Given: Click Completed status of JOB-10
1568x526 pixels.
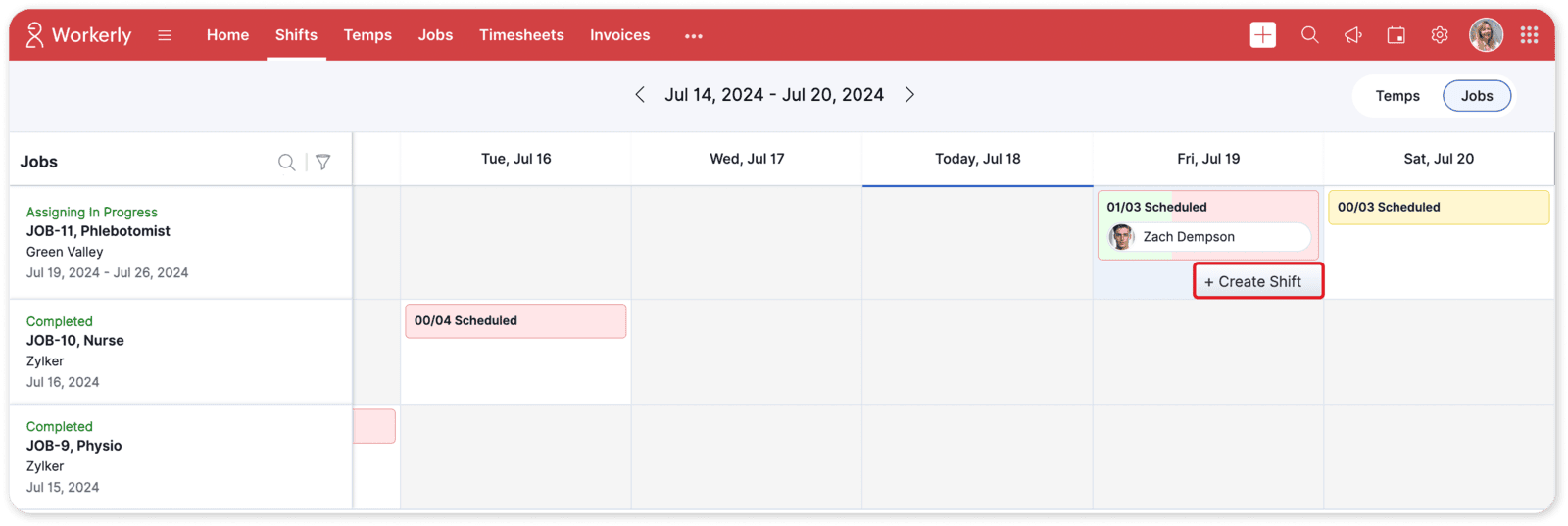Looking at the screenshot, I should point(60,321).
